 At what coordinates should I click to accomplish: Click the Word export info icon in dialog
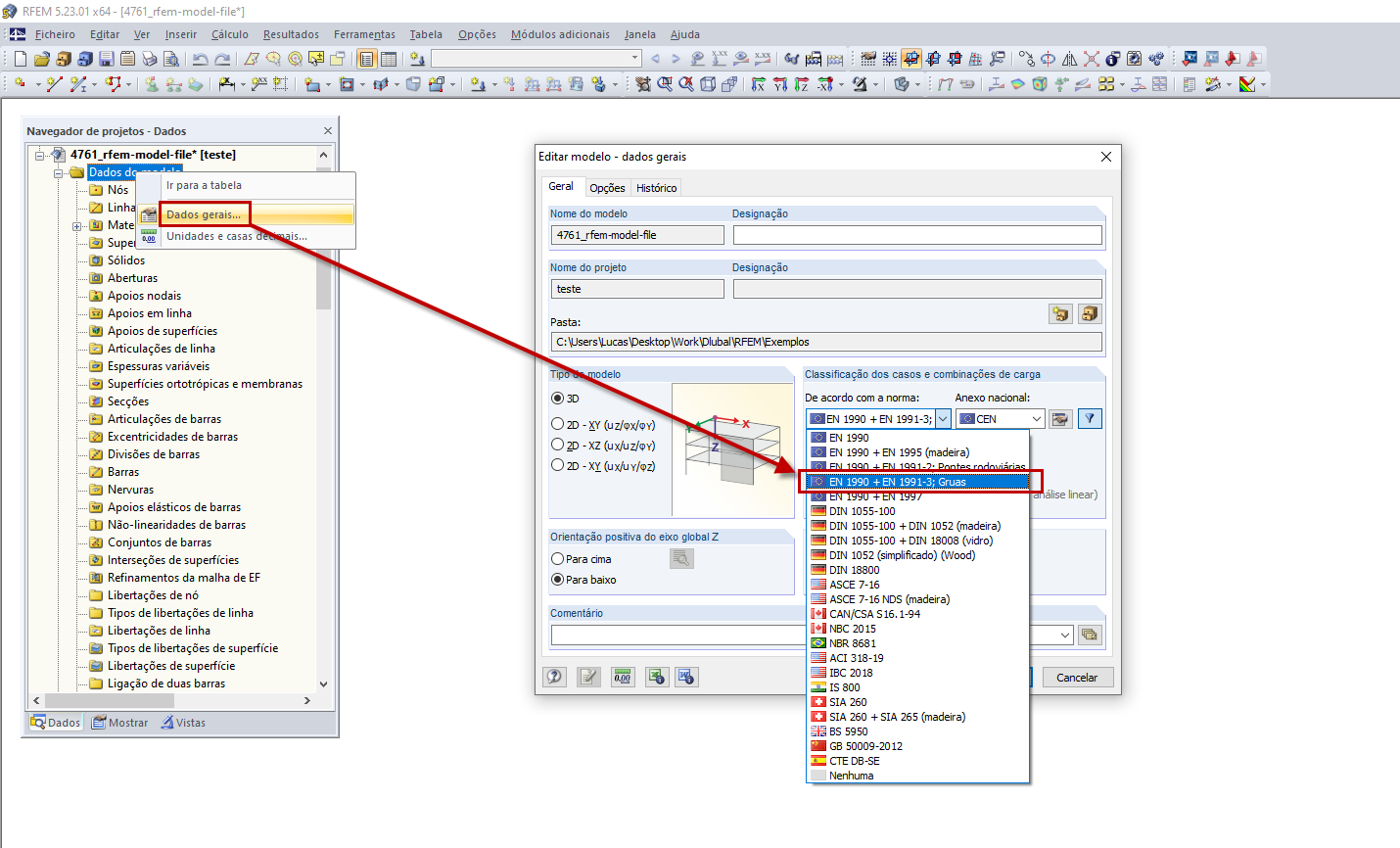pos(687,677)
